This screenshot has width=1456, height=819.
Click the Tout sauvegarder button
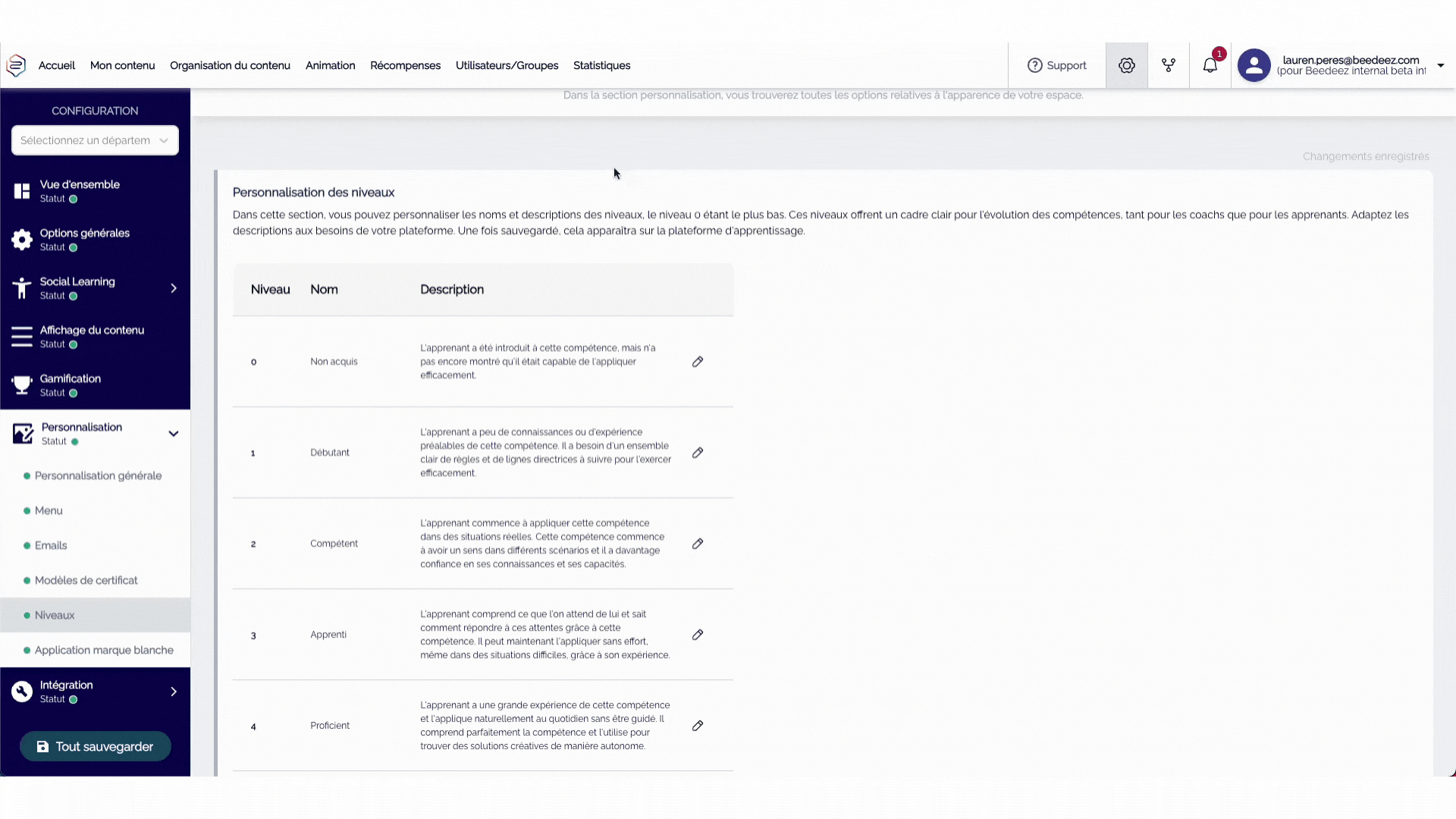pos(95,746)
